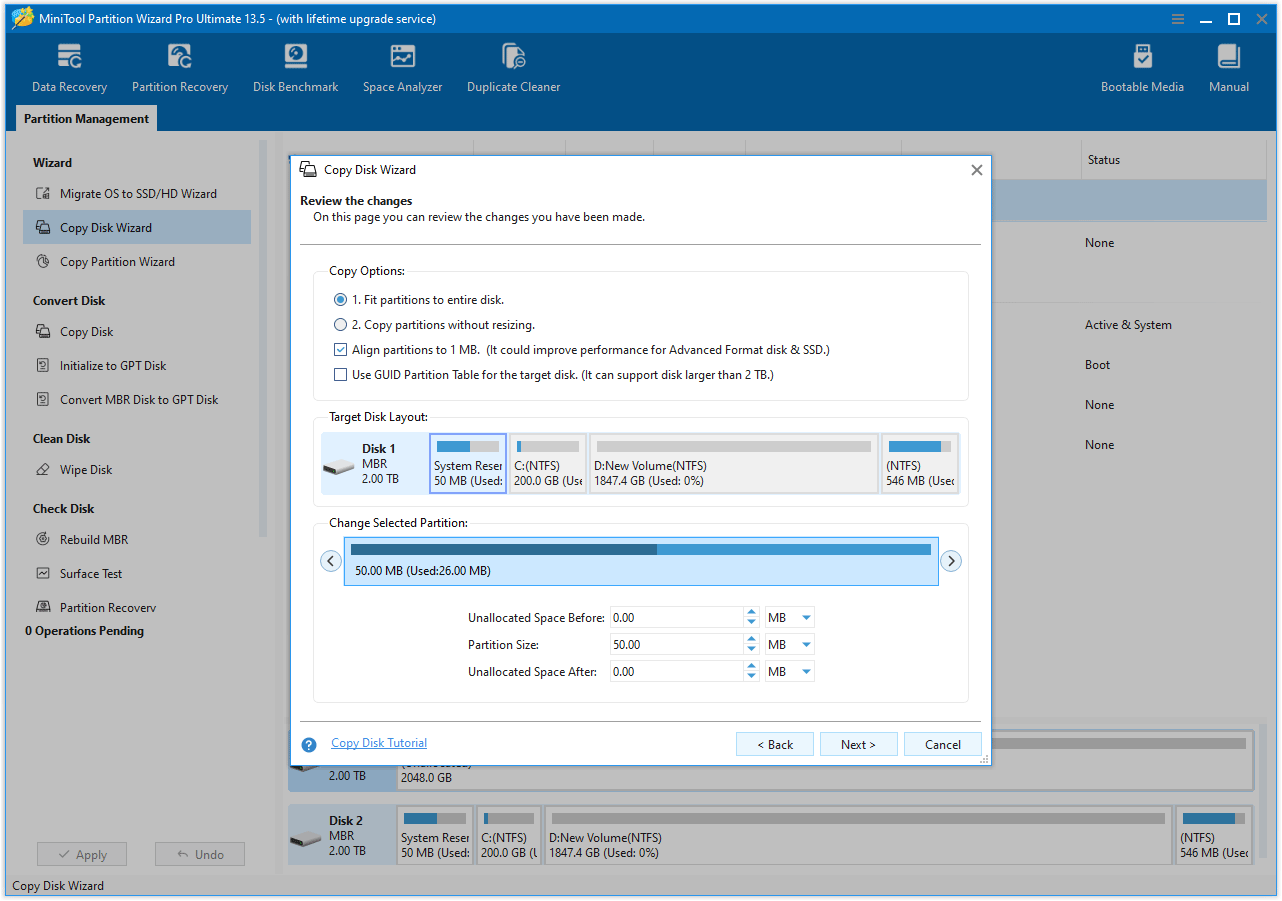Launch Partition Recovery from the toolbar
This screenshot has width=1282, height=901.
[179, 67]
